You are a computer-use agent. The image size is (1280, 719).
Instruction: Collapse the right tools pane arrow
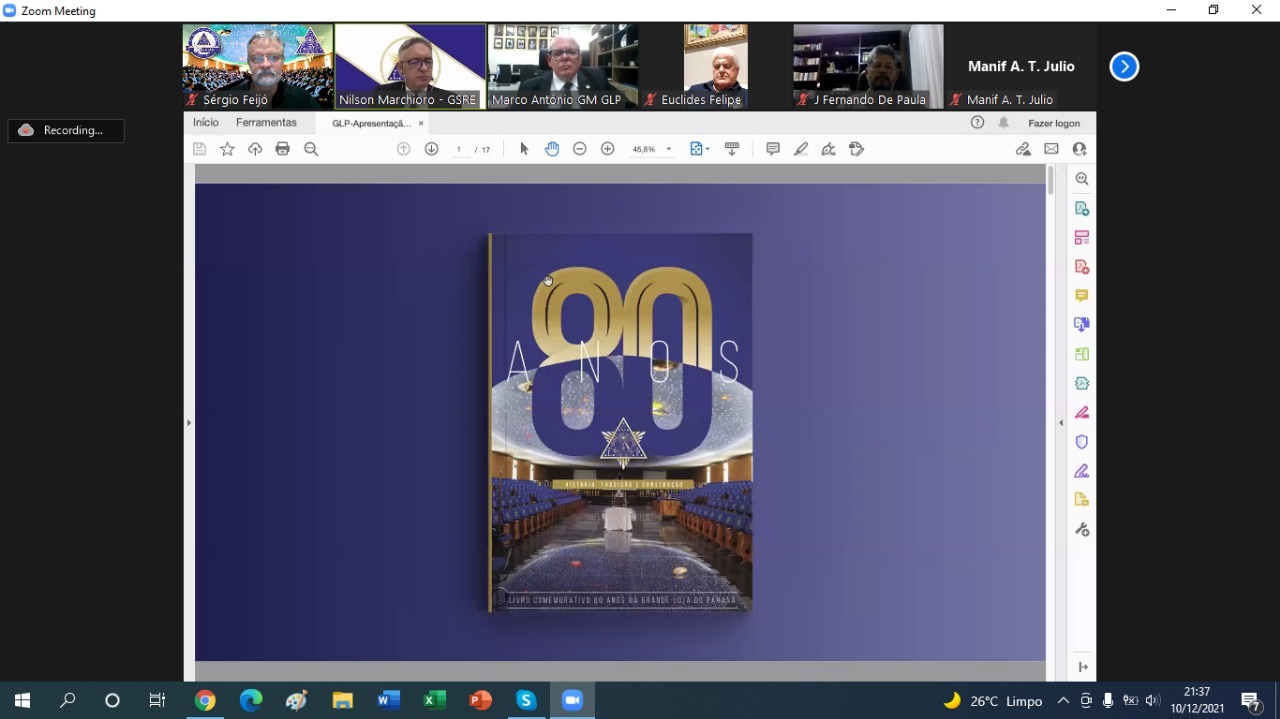pyautogui.click(x=1061, y=423)
